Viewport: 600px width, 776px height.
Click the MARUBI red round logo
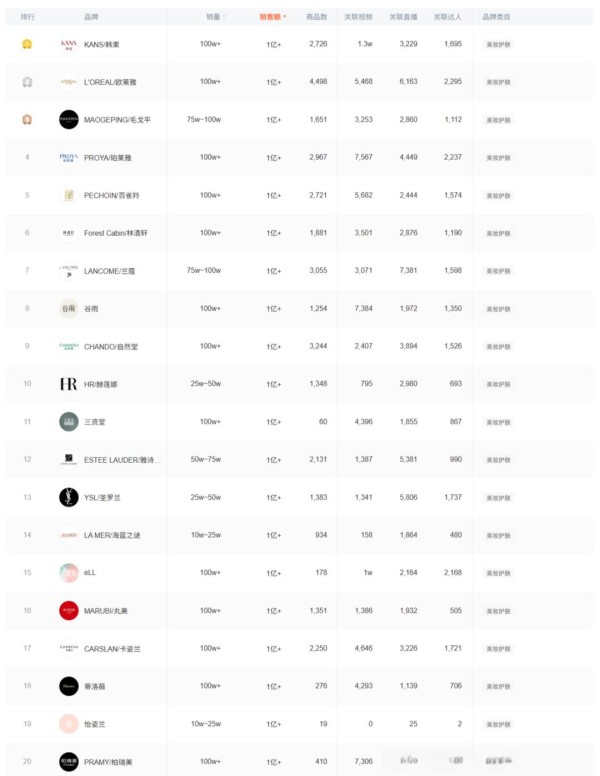pyautogui.click(x=68, y=610)
